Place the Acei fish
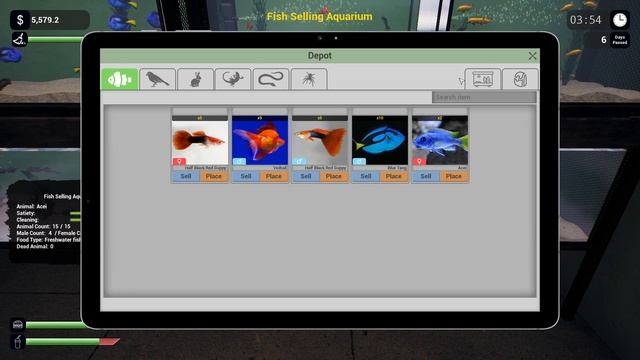Viewport: 640px width, 360px height. pos(453,176)
